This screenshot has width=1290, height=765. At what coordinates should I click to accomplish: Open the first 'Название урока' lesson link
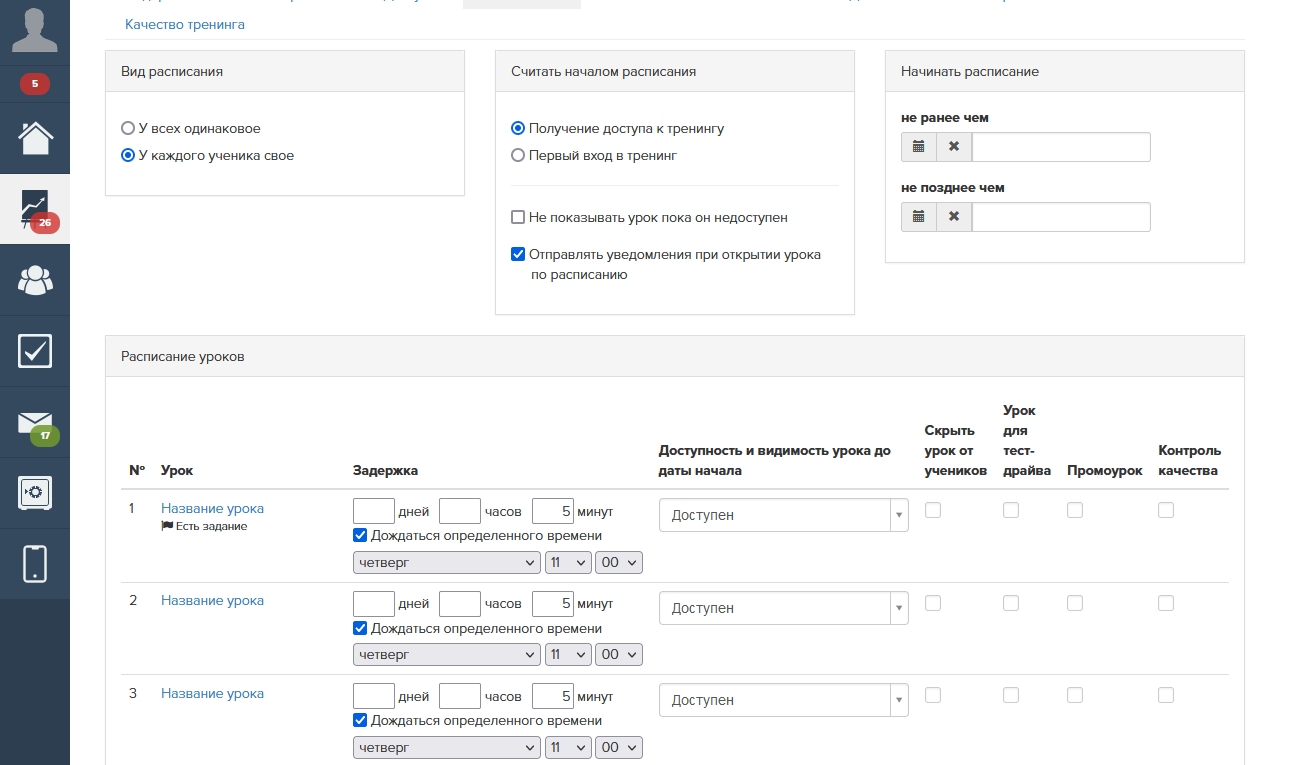point(212,508)
